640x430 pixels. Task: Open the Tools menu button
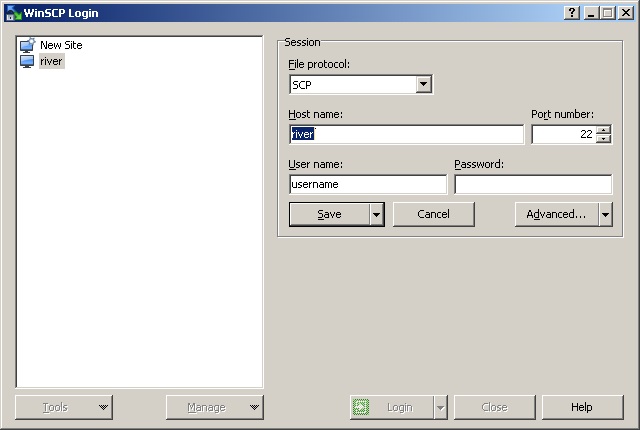[x=64, y=407]
